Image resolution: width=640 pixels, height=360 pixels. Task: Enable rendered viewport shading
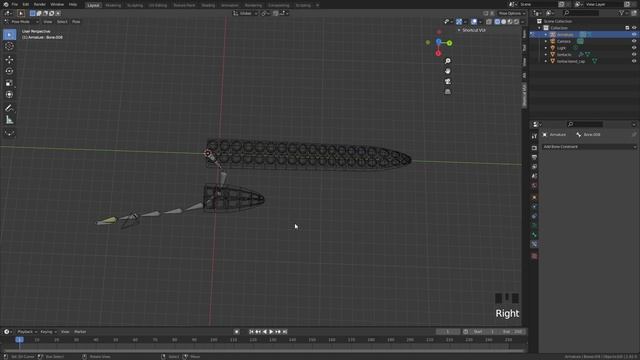(x=516, y=22)
